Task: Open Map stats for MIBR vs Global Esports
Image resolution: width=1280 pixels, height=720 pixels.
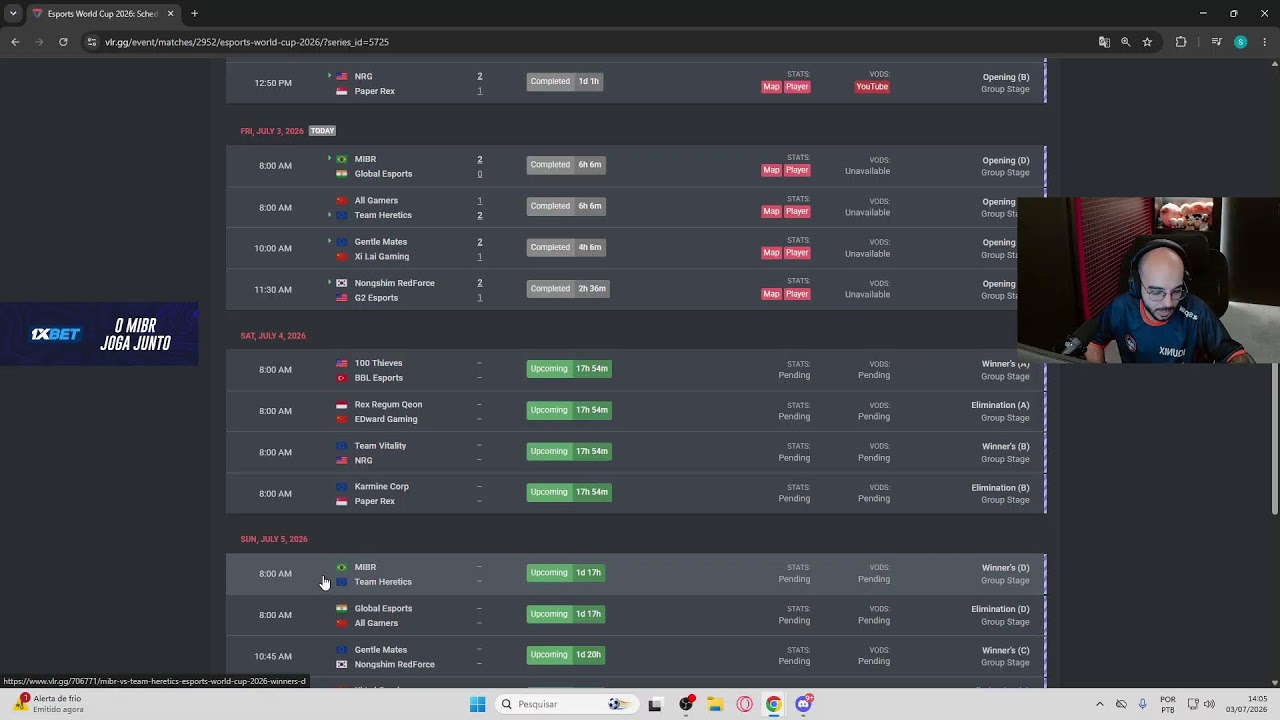Action: coord(771,170)
